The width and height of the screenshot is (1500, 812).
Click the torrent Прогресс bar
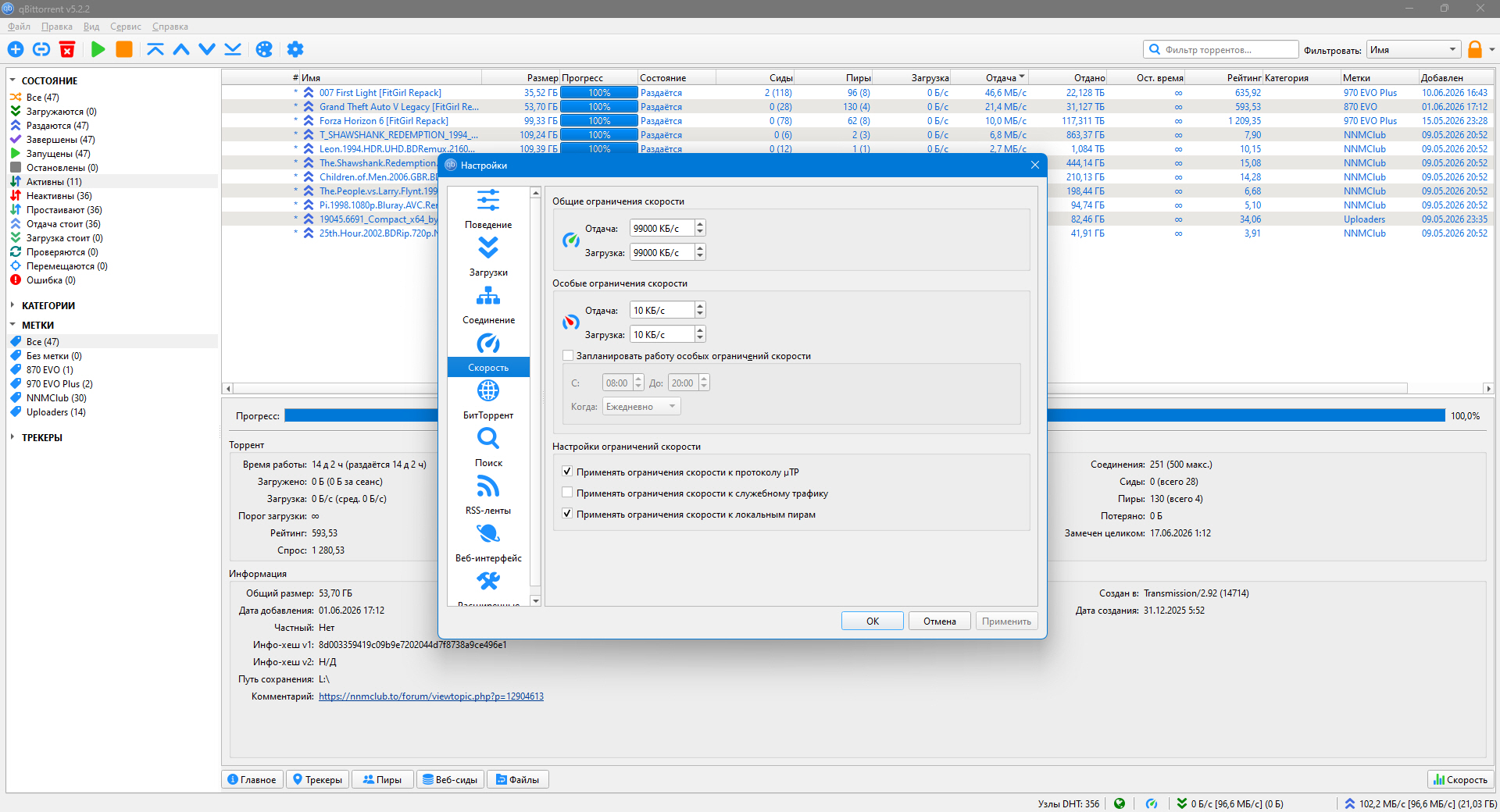click(x=865, y=415)
